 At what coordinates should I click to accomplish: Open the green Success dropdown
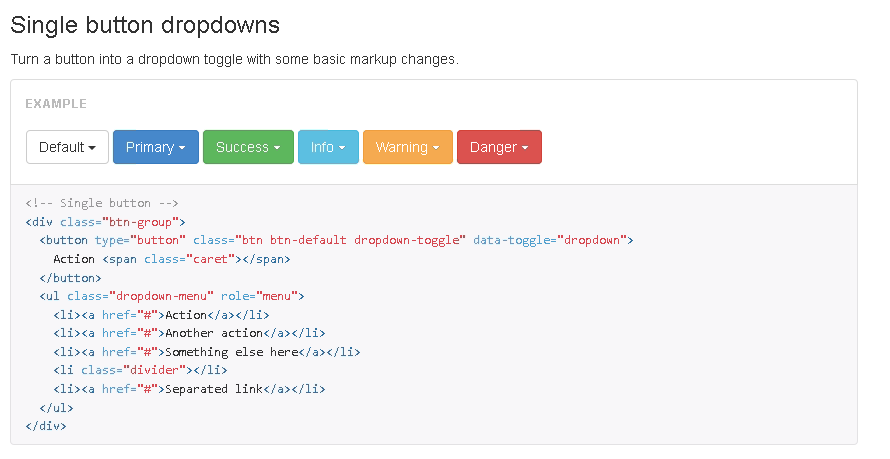point(248,147)
